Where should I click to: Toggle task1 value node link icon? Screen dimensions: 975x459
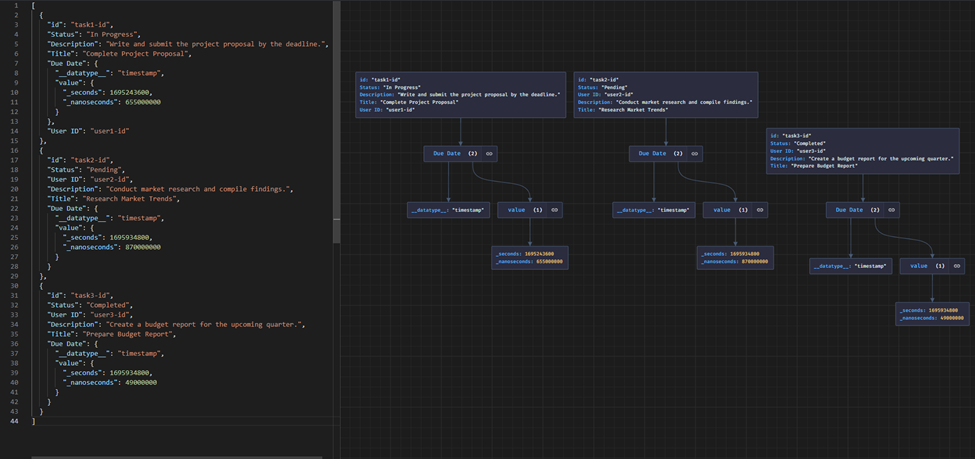click(554, 210)
